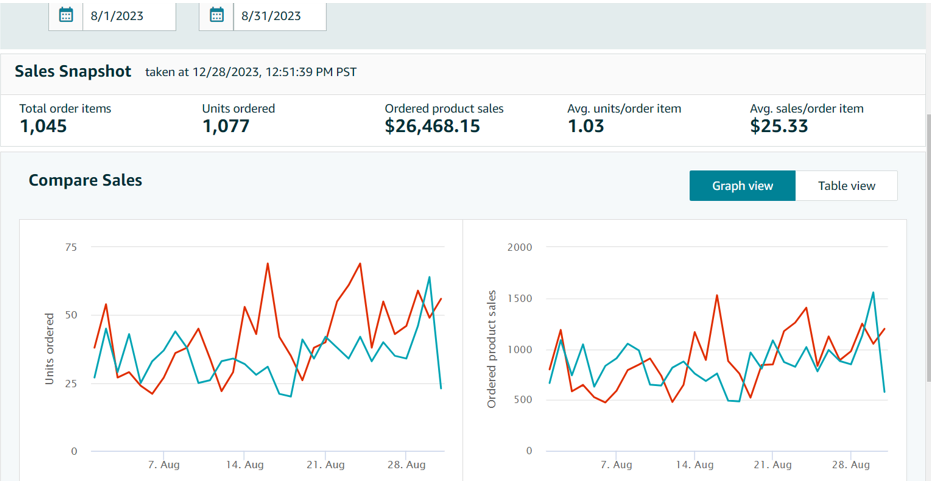931x492 pixels.
Task: Click the snapshot timestamp text
Action: tap(250, 72)
